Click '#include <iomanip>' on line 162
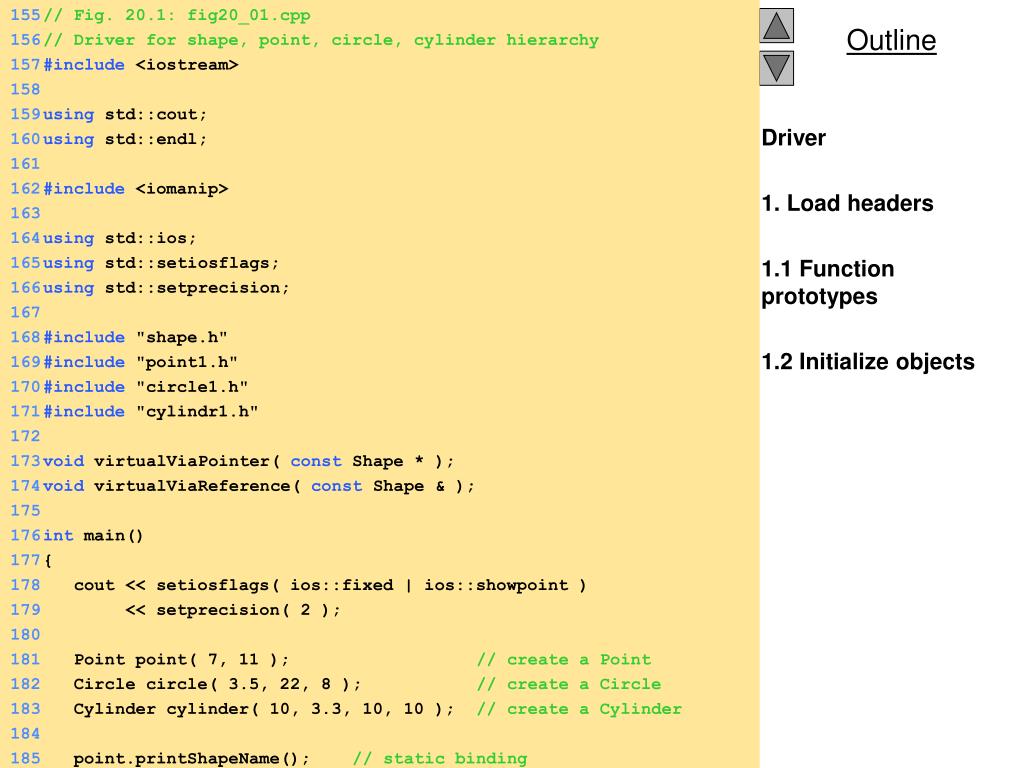Screen dimensions: 1024x768 135,189
